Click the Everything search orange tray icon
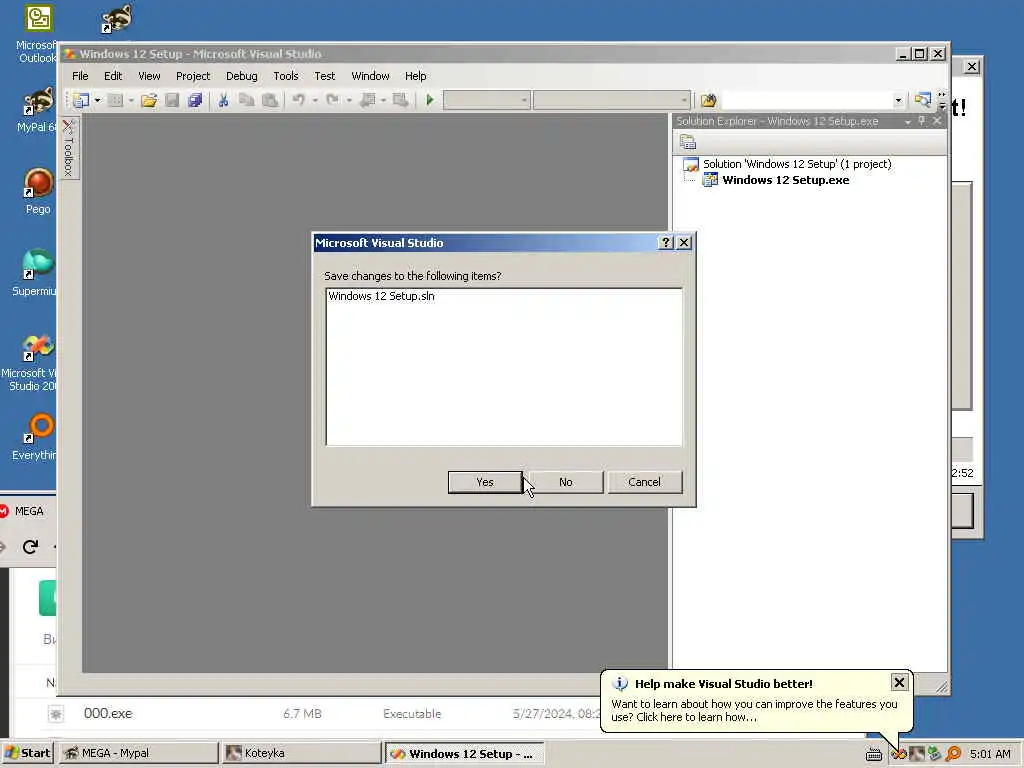 pyautogui.click(x=953, y=754)
